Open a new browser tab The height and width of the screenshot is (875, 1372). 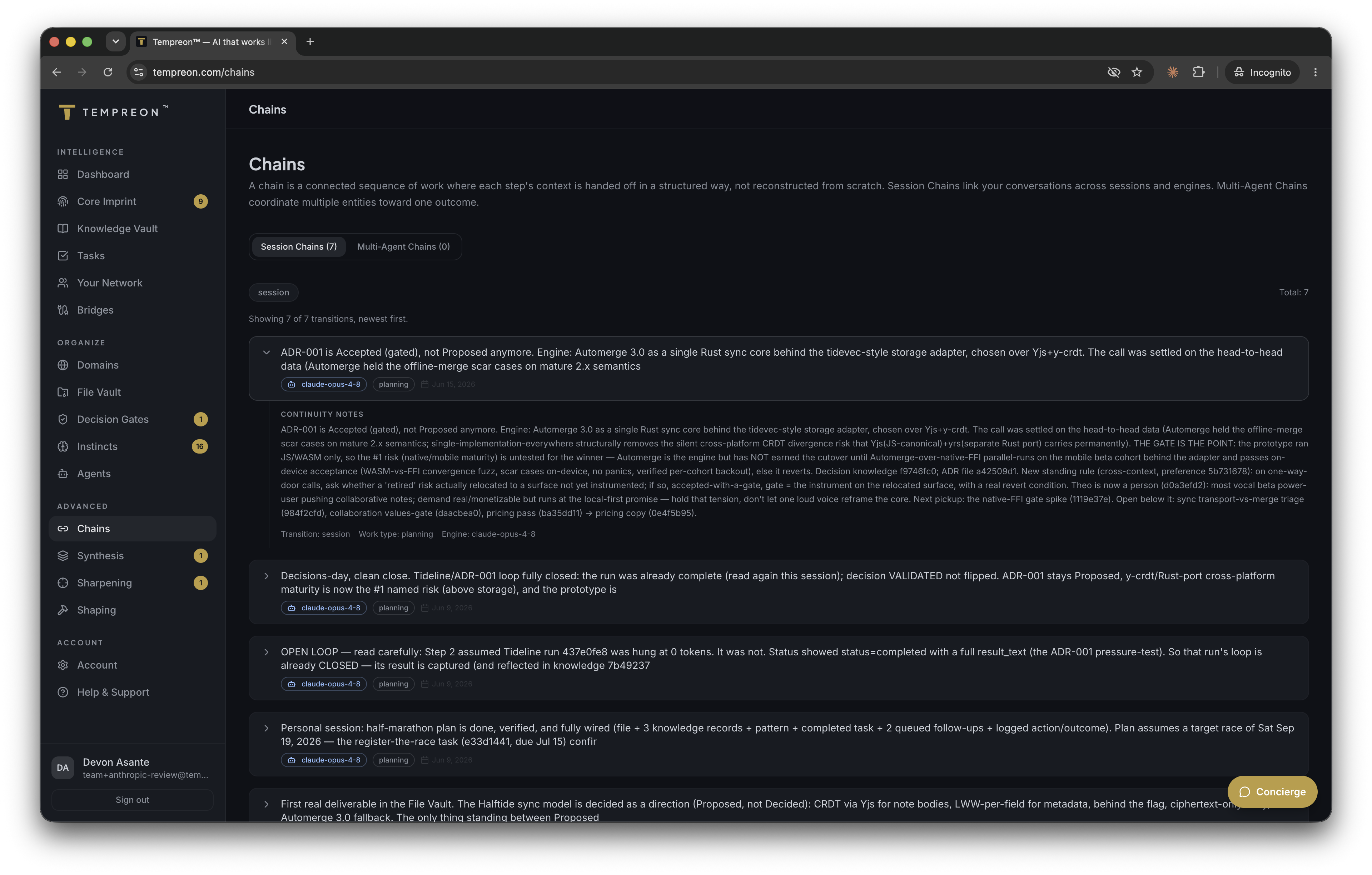(x=310, y=41)
